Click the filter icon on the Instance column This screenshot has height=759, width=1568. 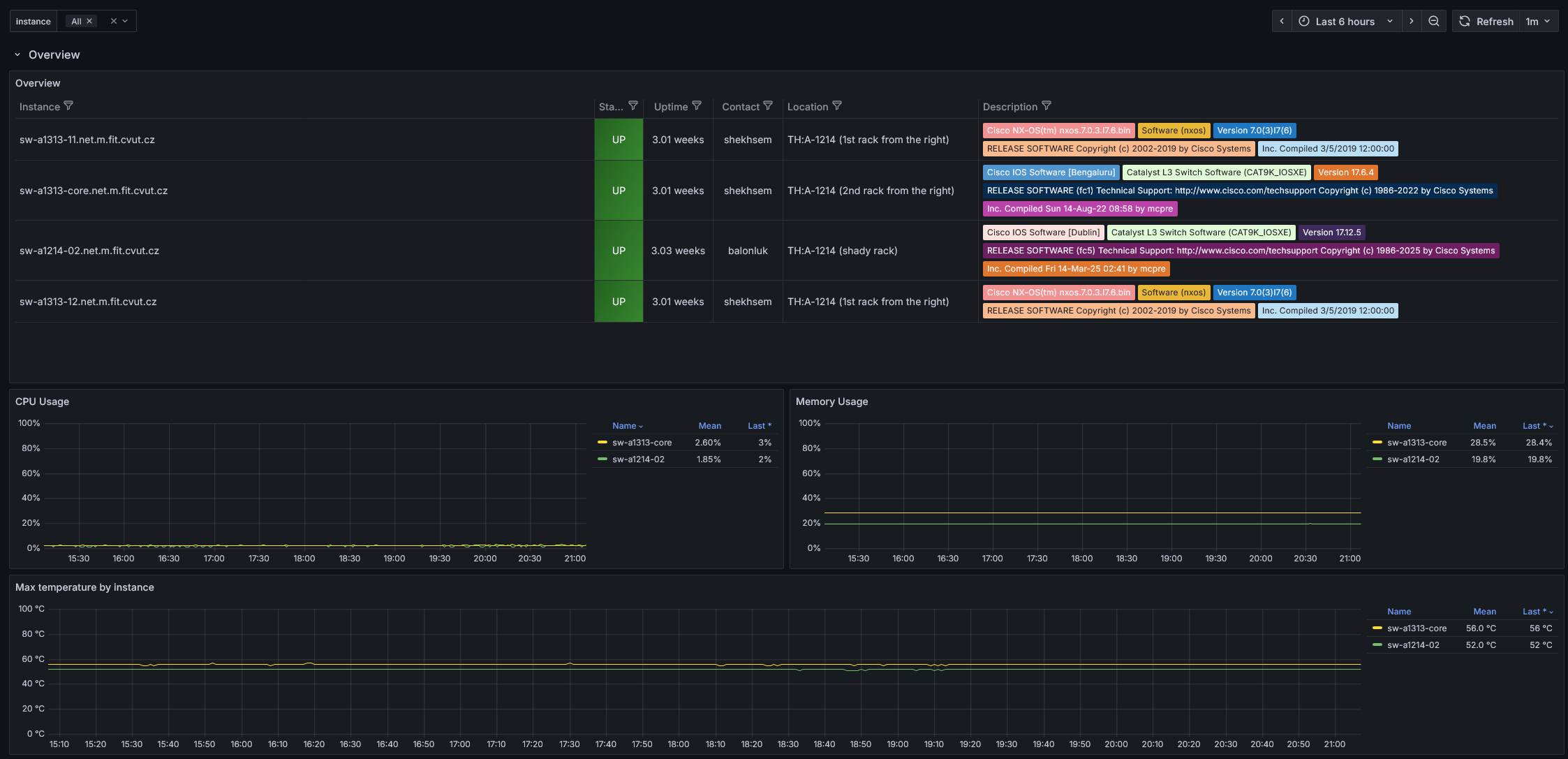(69, 105)
